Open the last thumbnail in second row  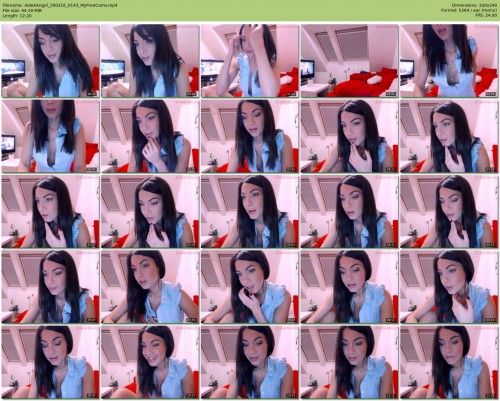[449, 136]
